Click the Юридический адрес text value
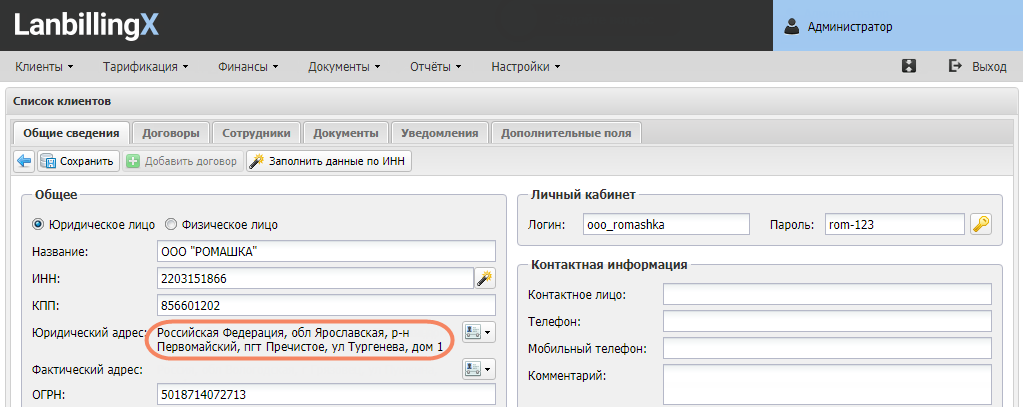This screenshot has width=1023, height=407. [x=301, y=340]
